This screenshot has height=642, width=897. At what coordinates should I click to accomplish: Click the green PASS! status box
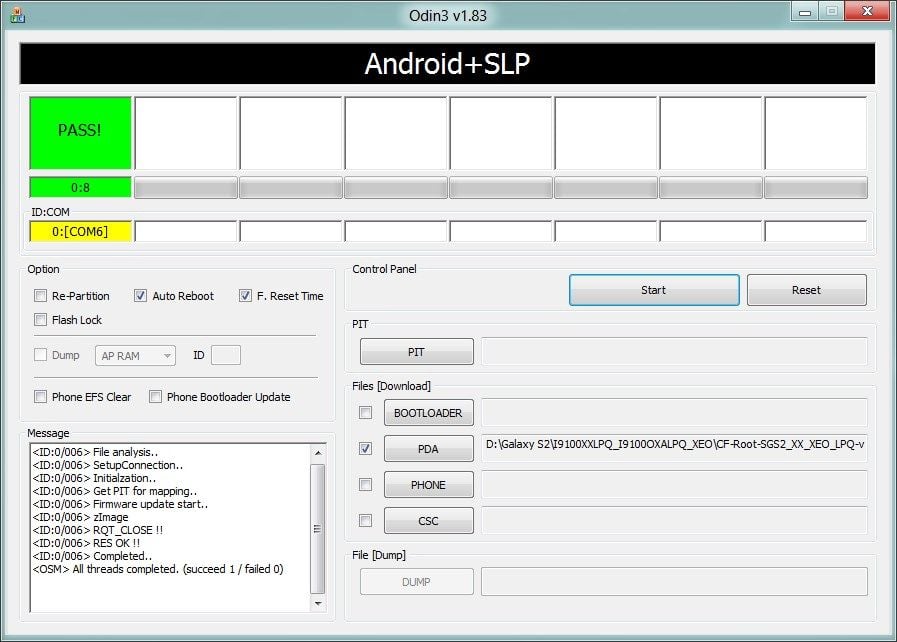click(x=80, y=131)
